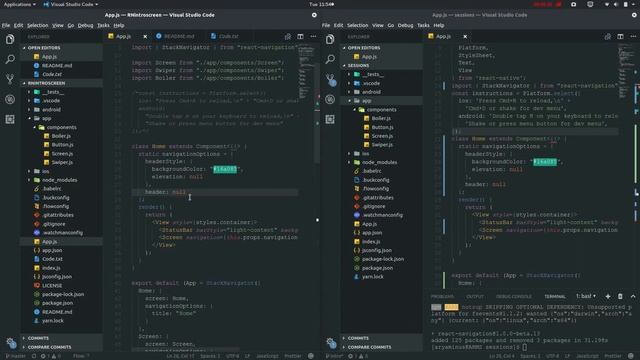The height and width of the screenshot is (360, 640).
Task: Select Terminal panel tab
Action: point(555,297)
